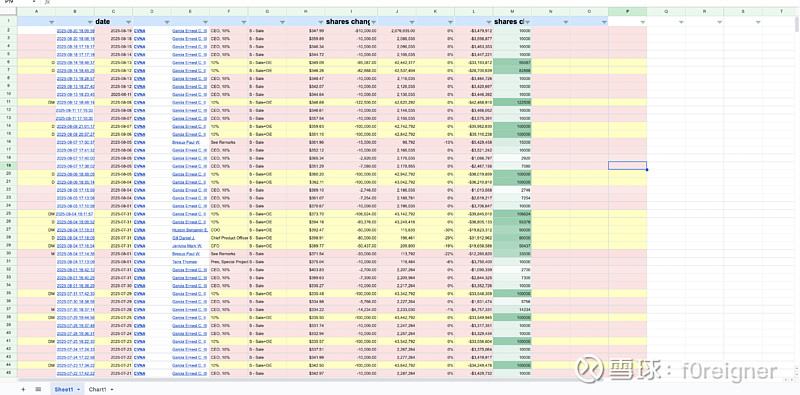
Task: Open the CVNA link in row 2
Action: 139,31
